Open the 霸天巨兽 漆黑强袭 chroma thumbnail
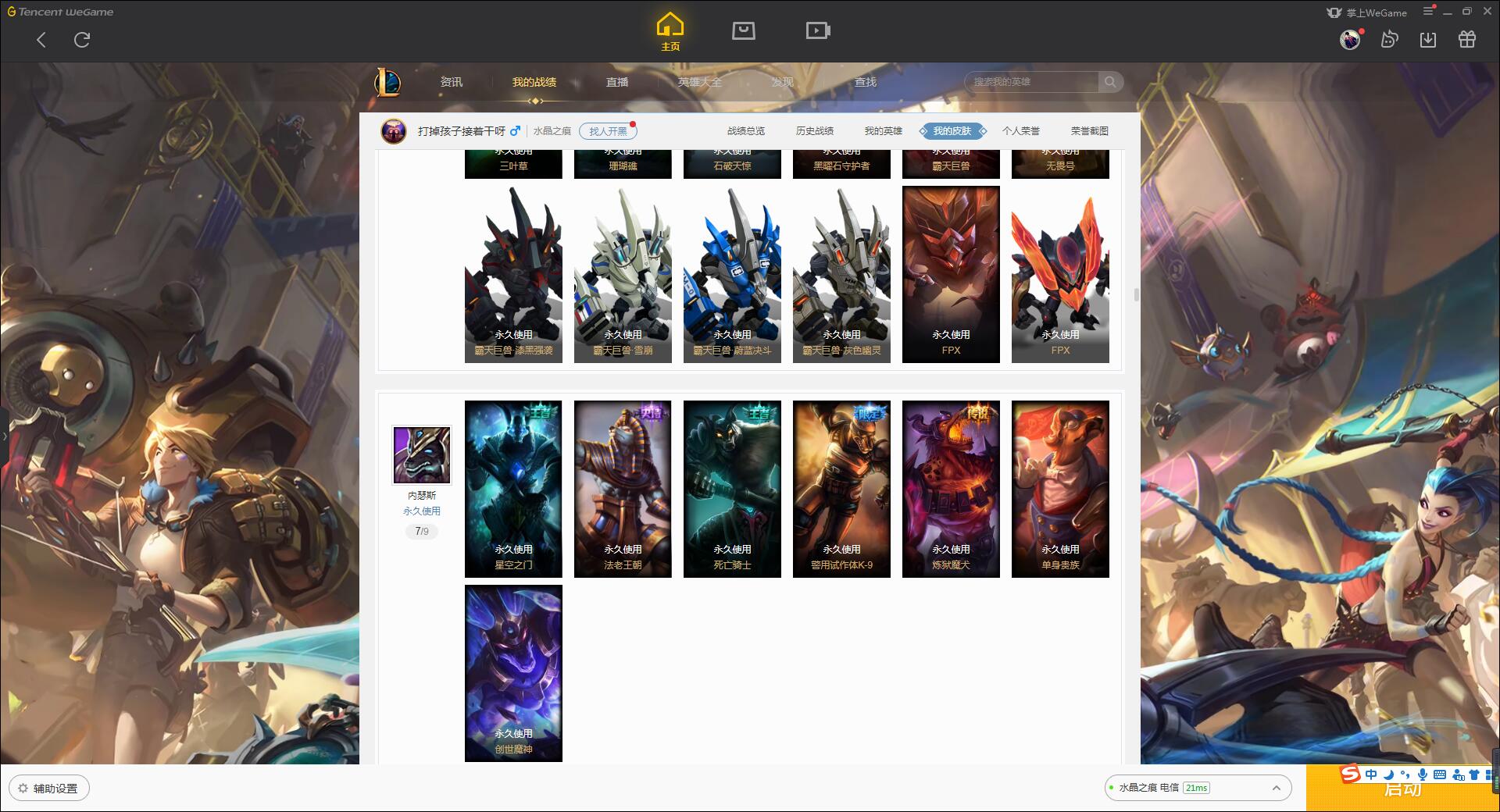The height and width of the screenshot is (812, 1500). (513, 274)
